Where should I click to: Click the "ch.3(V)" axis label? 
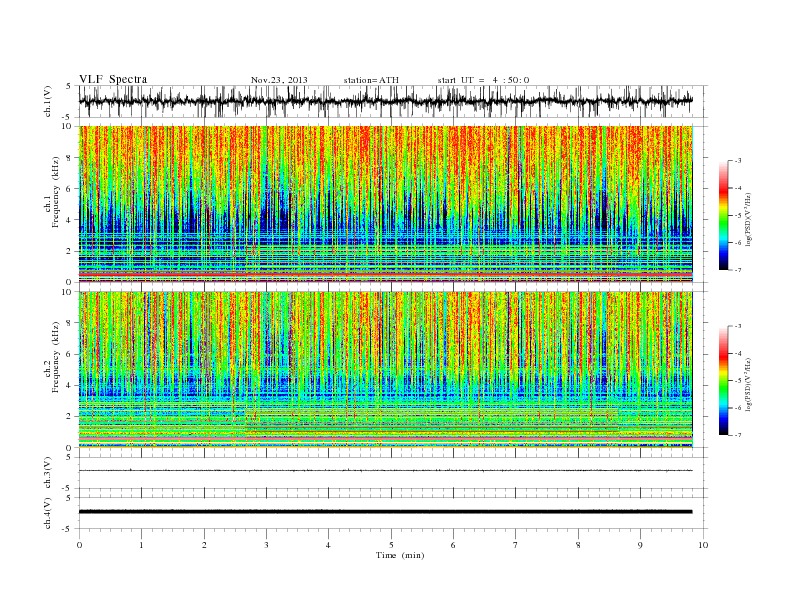click(x=47, y=473)
